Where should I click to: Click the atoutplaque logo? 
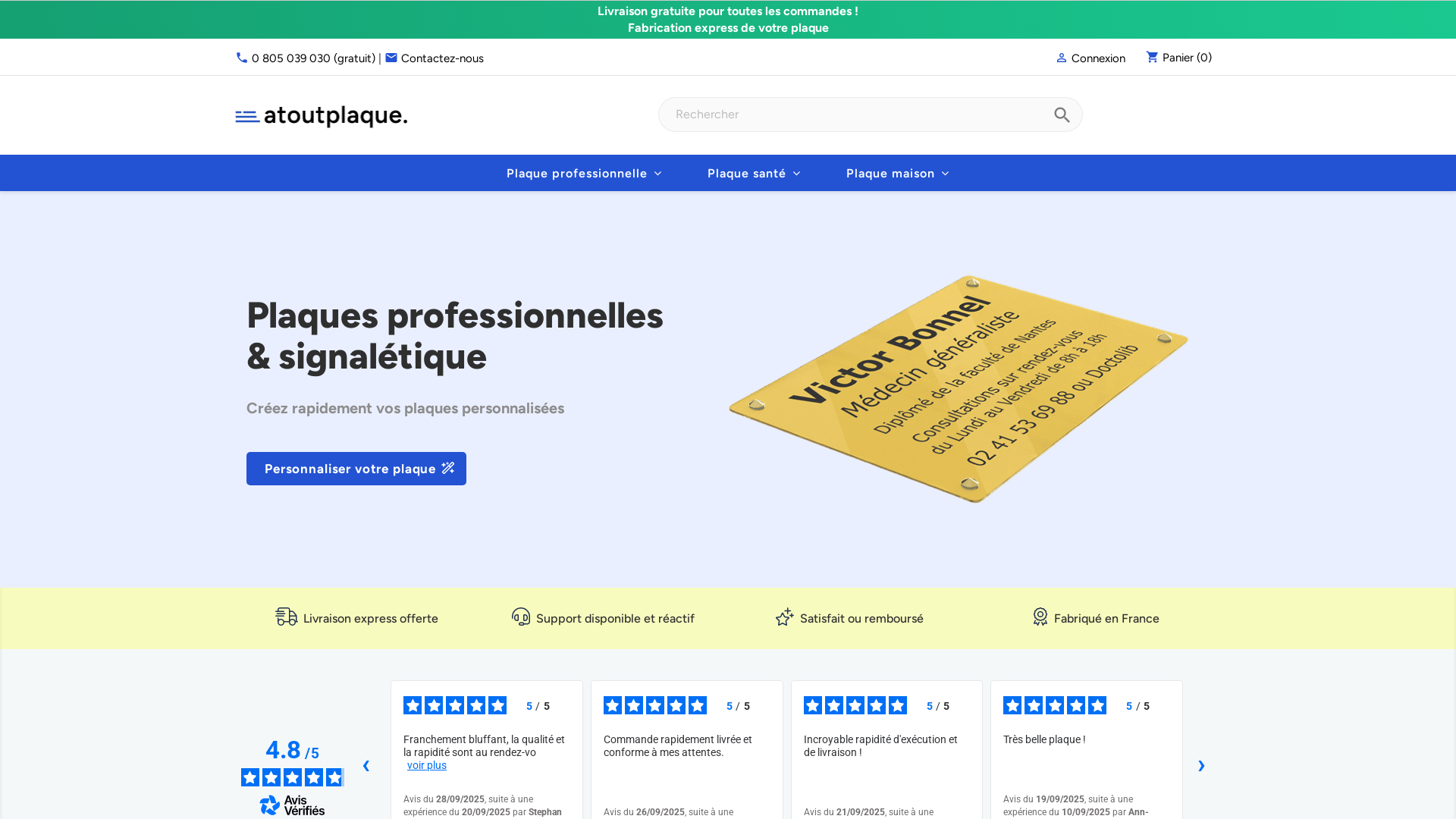click(x=322, y=115)
